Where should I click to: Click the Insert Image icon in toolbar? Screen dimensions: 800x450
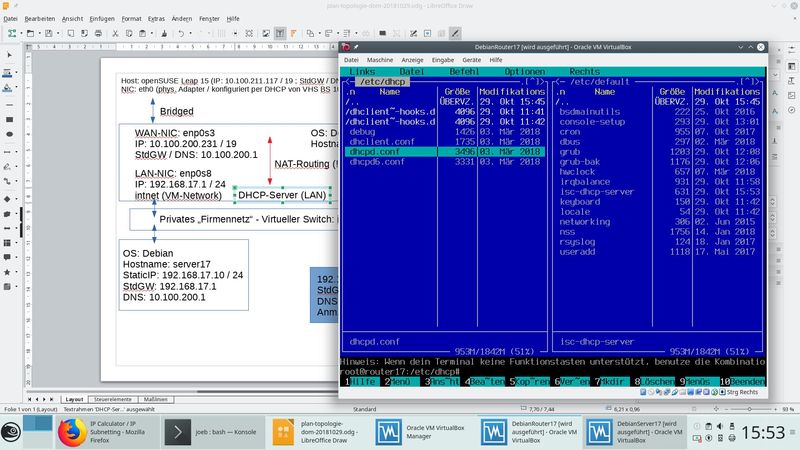pyautogui.click(x=266, y=33)
